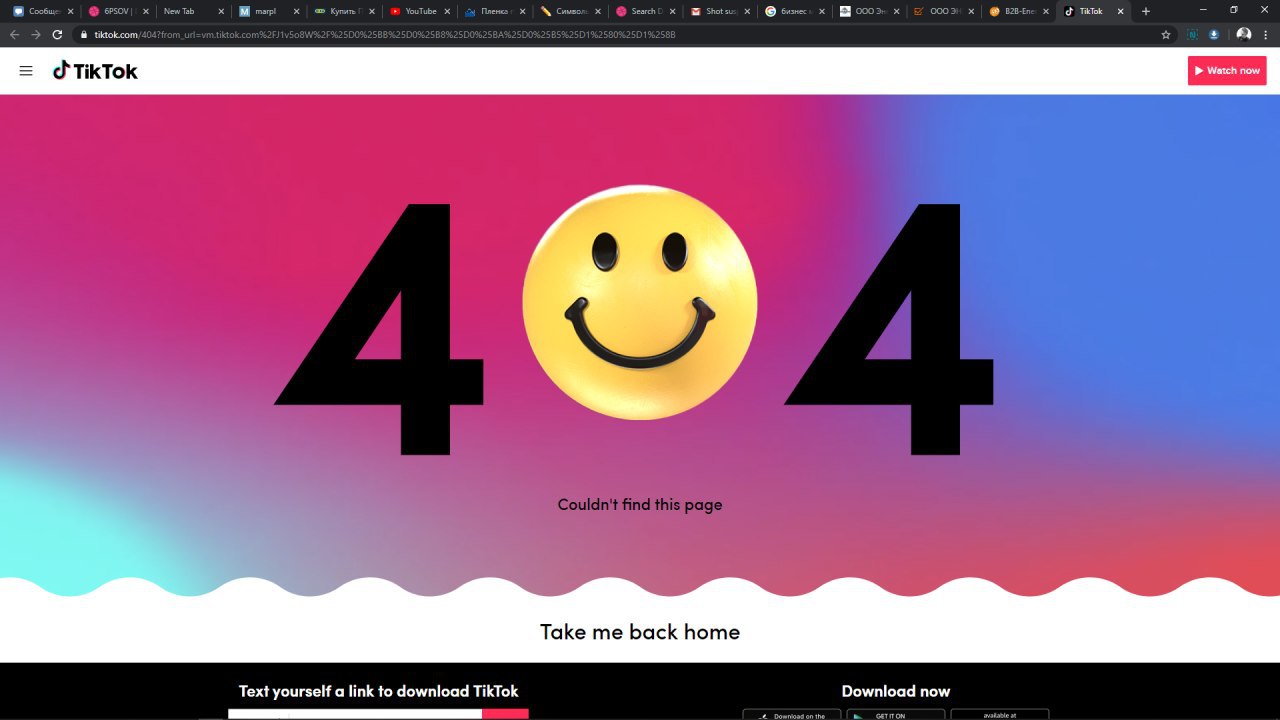1280x720 pixels.
Task: Close the New Tab tab
Action: coord(221,11)
